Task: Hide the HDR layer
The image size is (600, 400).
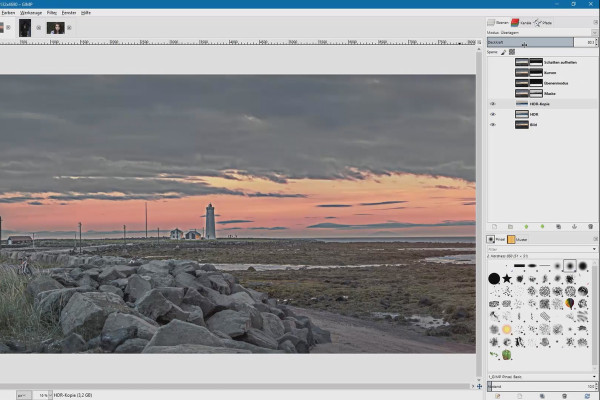Action: point(493,114)
